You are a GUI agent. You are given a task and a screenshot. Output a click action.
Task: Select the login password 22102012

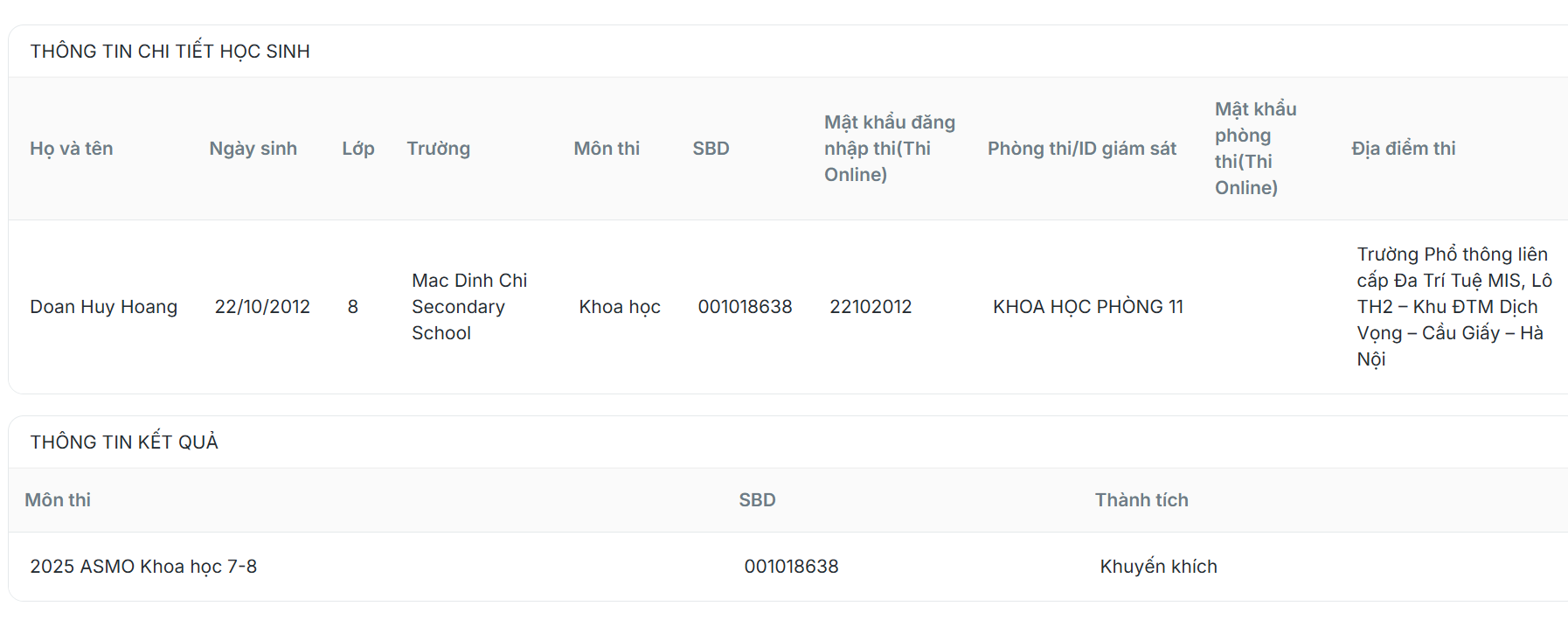[870, 307]
